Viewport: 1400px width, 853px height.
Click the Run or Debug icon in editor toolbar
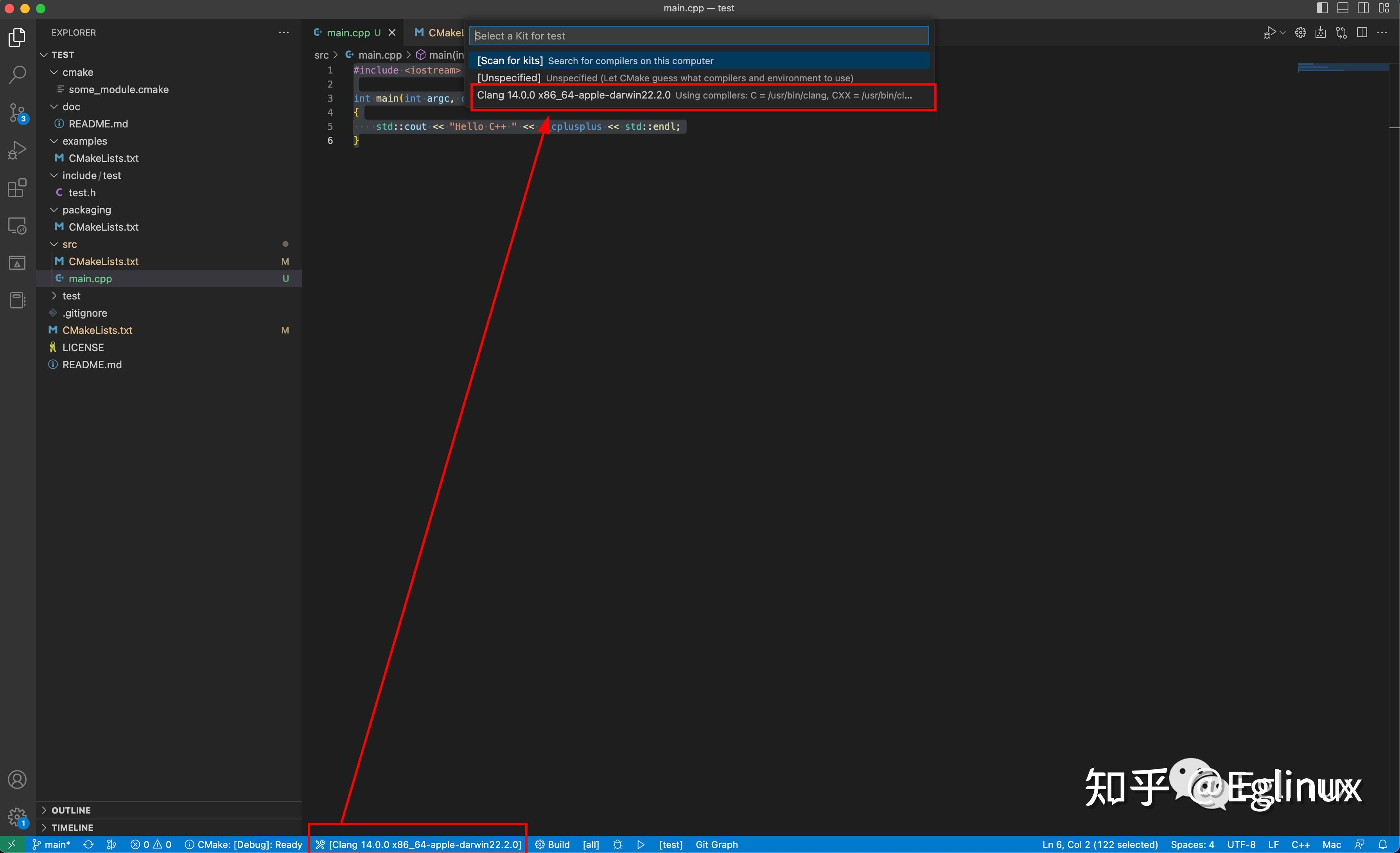click(x=1269, y=33)
